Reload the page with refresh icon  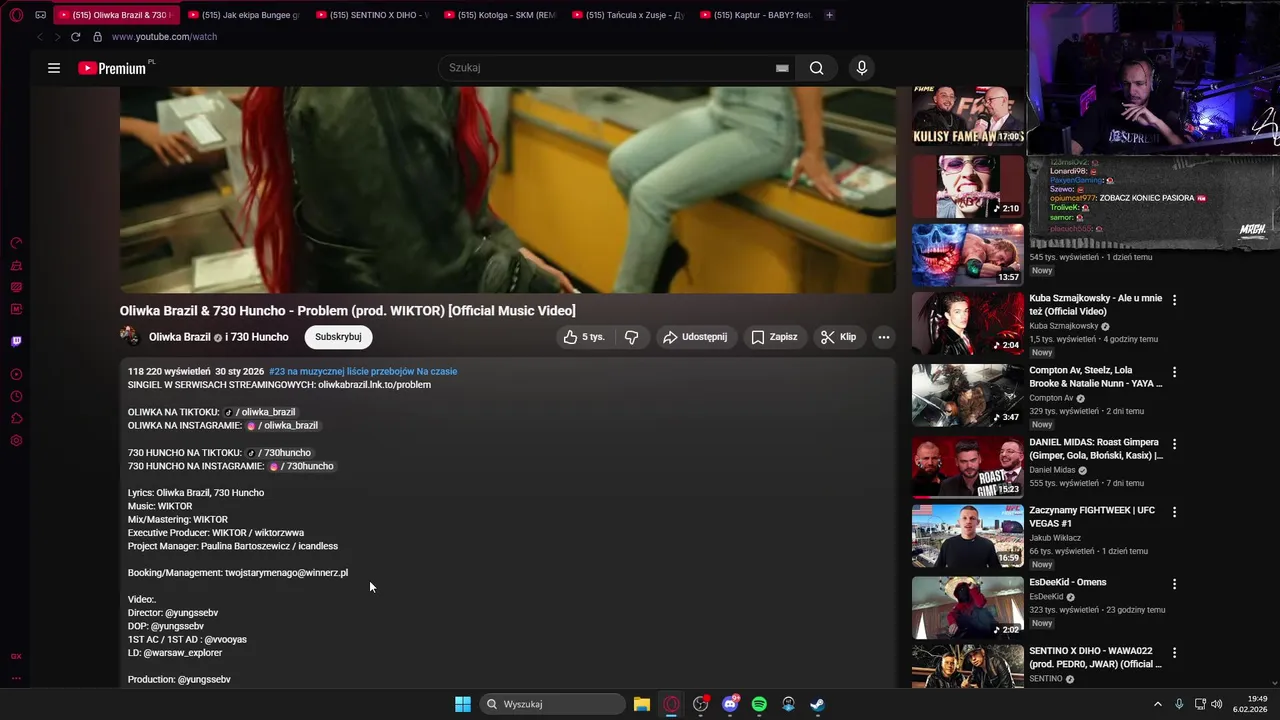point(75,37)
